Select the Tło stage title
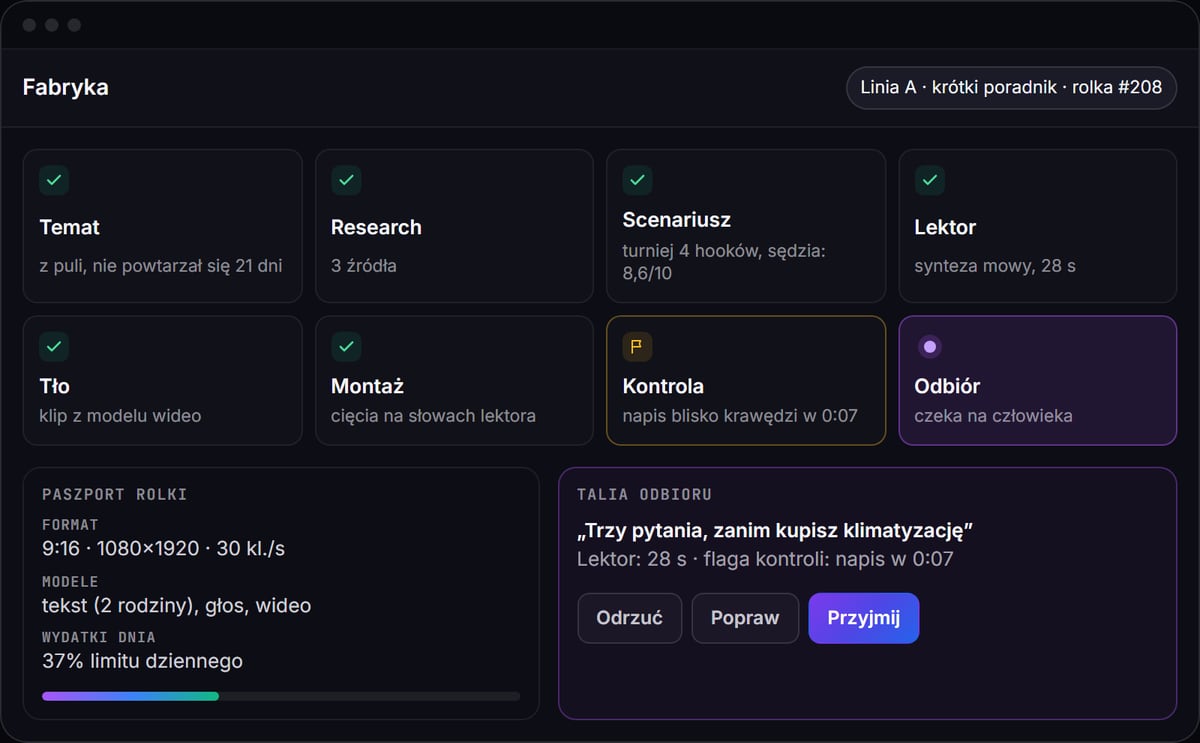 coord(55,386)
